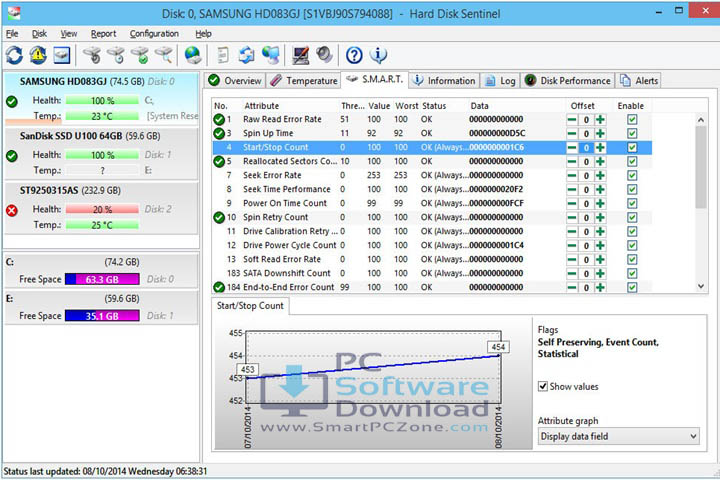The image size is (720, 480).
Task: Select the Drive Power Cycle Count row
Action: coord(432,246)
